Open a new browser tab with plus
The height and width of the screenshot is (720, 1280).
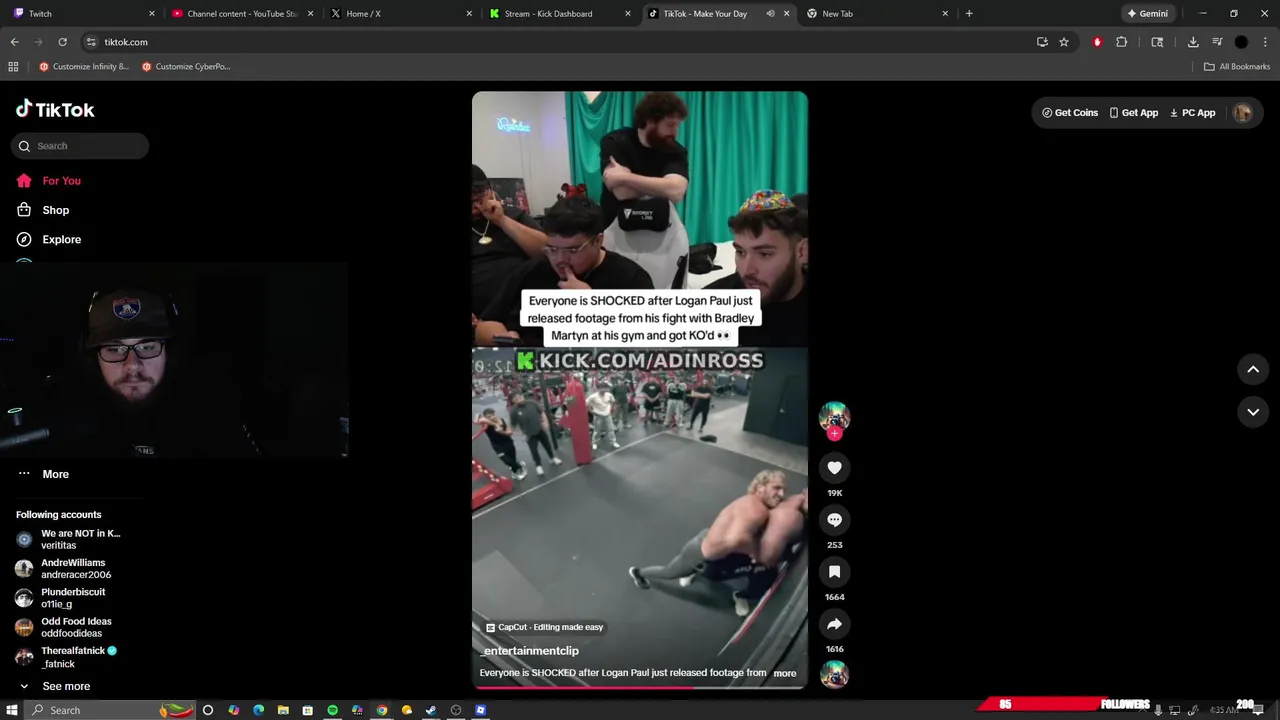(x=969, y=14)
